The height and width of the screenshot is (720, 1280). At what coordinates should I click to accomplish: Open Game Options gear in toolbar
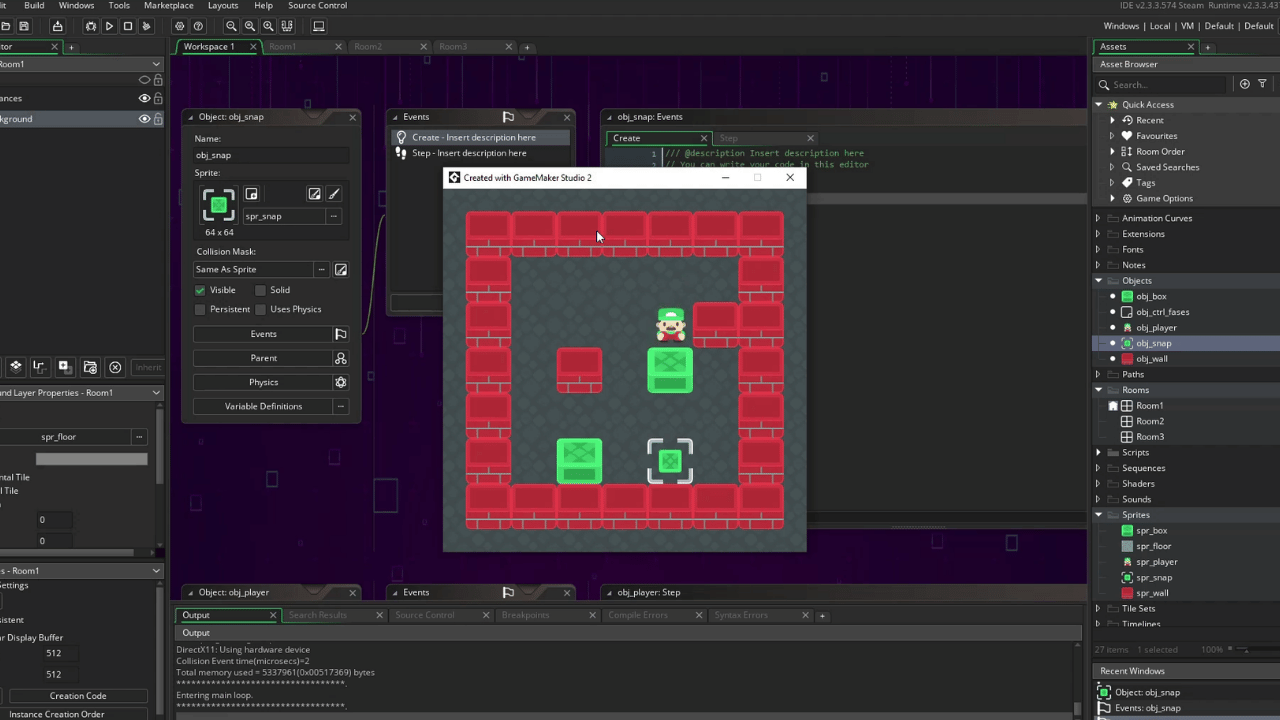pos(180,26)
